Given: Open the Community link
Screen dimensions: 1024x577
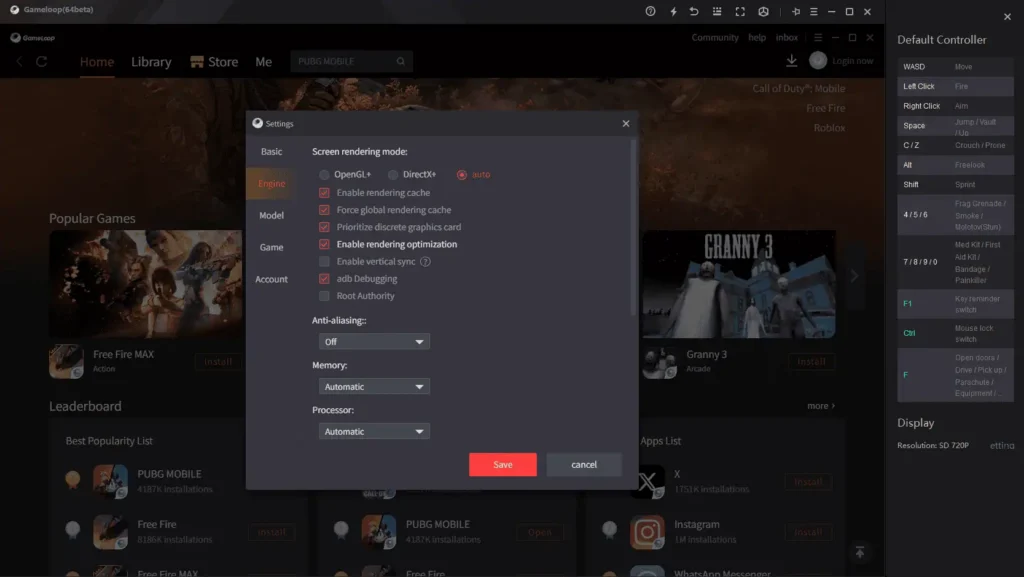Looking at the screenshot, I should (x=715, y=37).
